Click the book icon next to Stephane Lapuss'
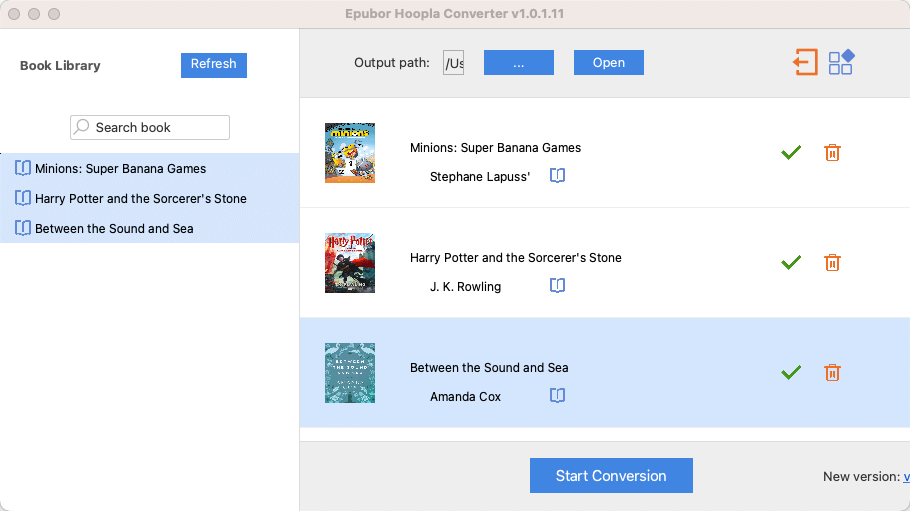Image resolution: width=910 pixels, height=511 pixels. pos(557,175)
